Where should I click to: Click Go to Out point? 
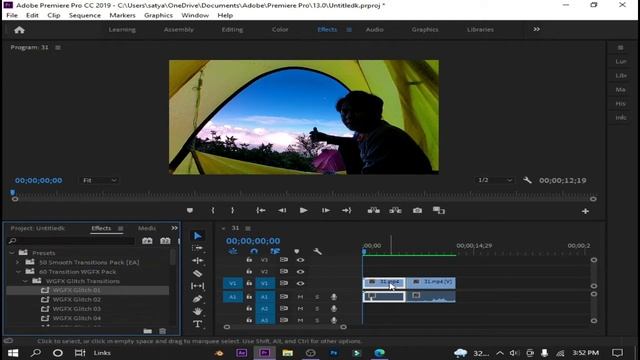click(x=347, y=211)
